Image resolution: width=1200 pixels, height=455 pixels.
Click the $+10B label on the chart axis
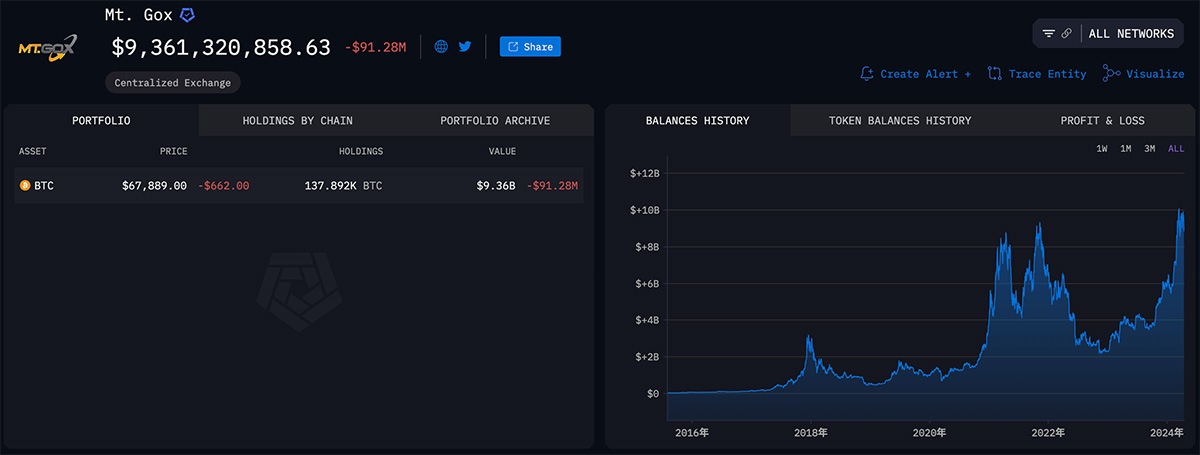tap(644, 210)
